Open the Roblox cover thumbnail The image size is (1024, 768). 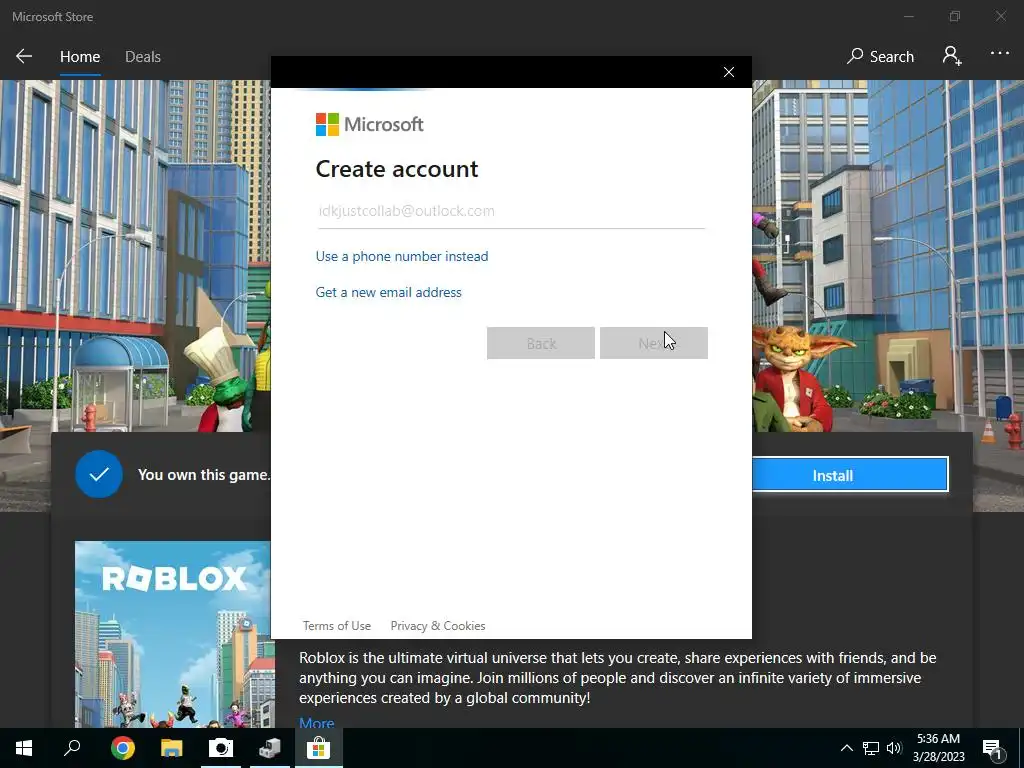pos(172,633)
